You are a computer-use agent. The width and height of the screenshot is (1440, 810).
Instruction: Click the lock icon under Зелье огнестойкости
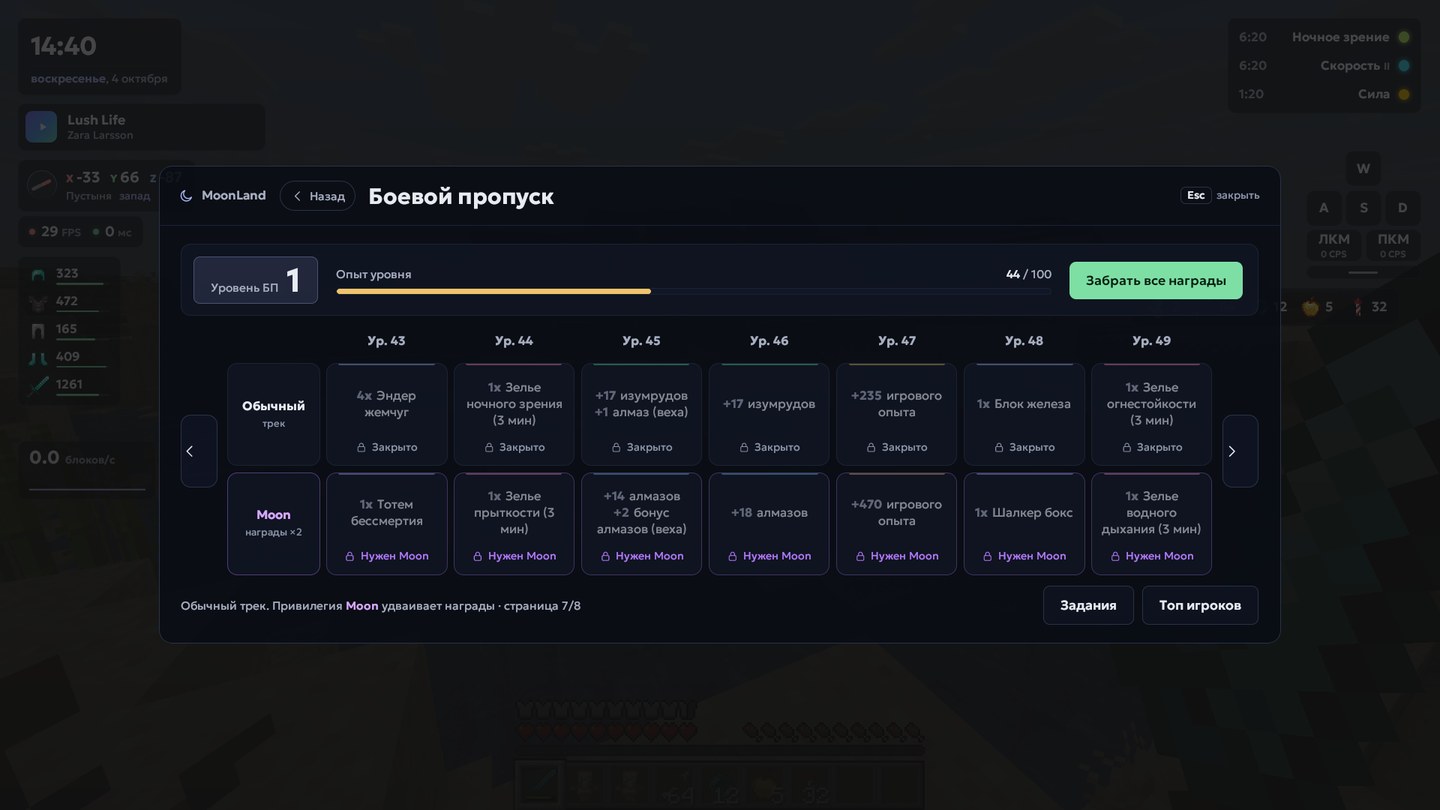(1127, 448)
